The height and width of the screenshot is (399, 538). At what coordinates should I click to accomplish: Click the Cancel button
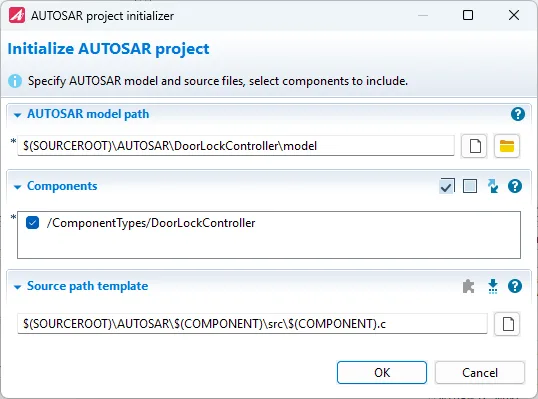tap(480, 372)
